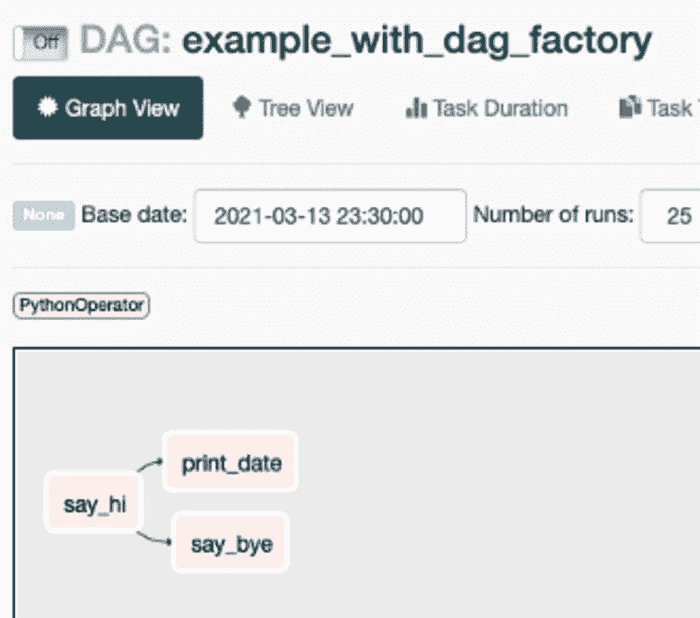Open the Tree View tab

[x=305, y=108]
